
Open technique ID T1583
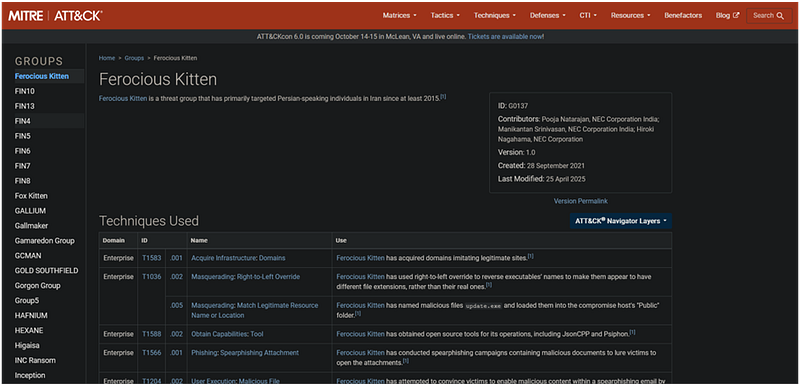tap(152, 258)
